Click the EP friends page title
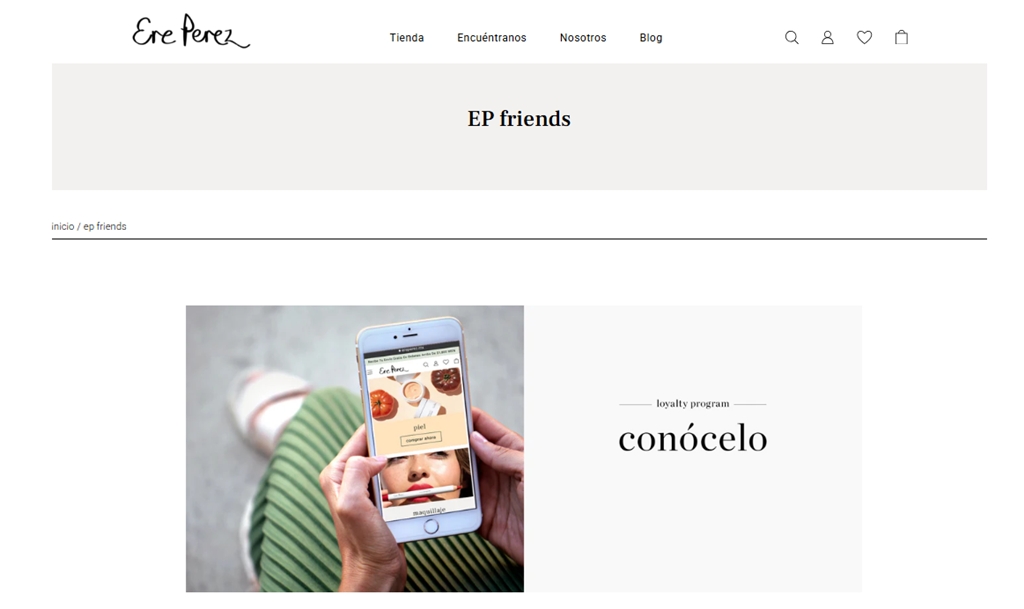This screenshot has height=609, width=1024. (x=519, y=119)
